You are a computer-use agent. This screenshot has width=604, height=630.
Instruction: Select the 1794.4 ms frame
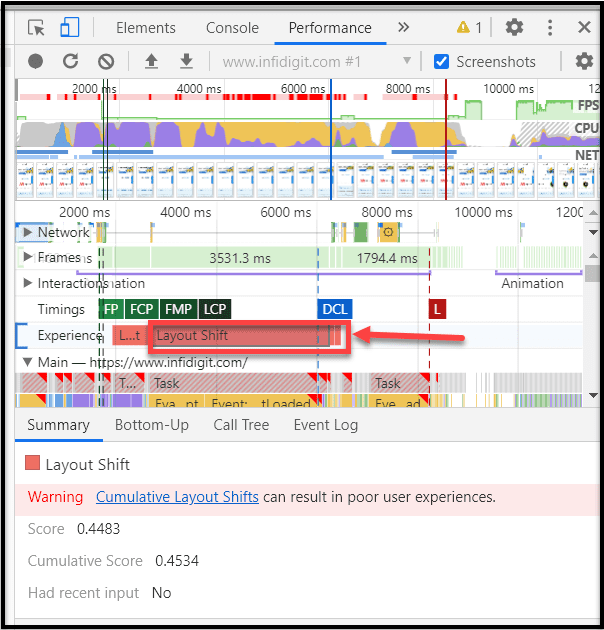pyautogui.click(x=386, y=258)
